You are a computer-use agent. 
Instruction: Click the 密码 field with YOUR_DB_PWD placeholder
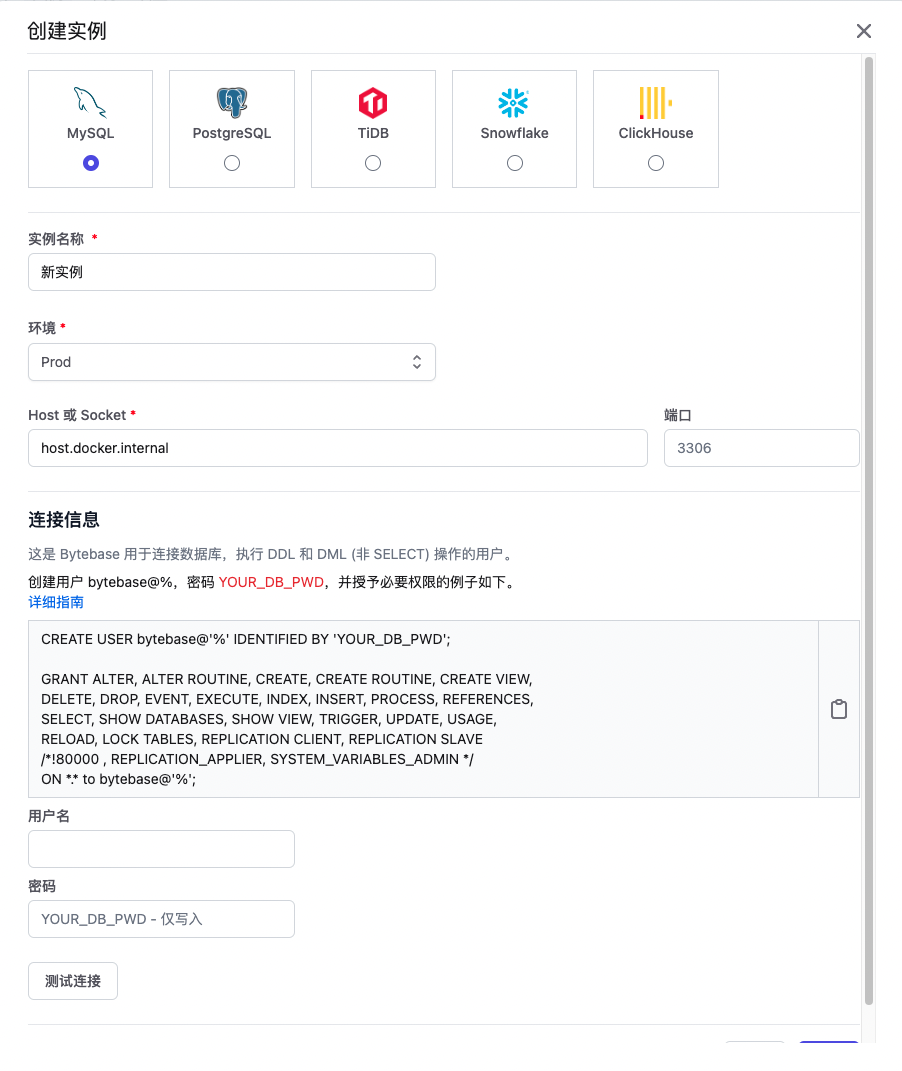[161, 919]
